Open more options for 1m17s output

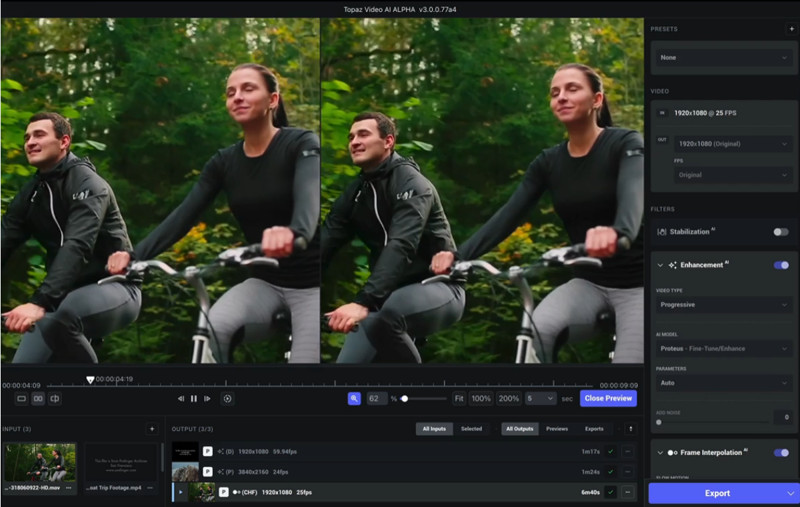pyautogui.click(x=628, y=451)
